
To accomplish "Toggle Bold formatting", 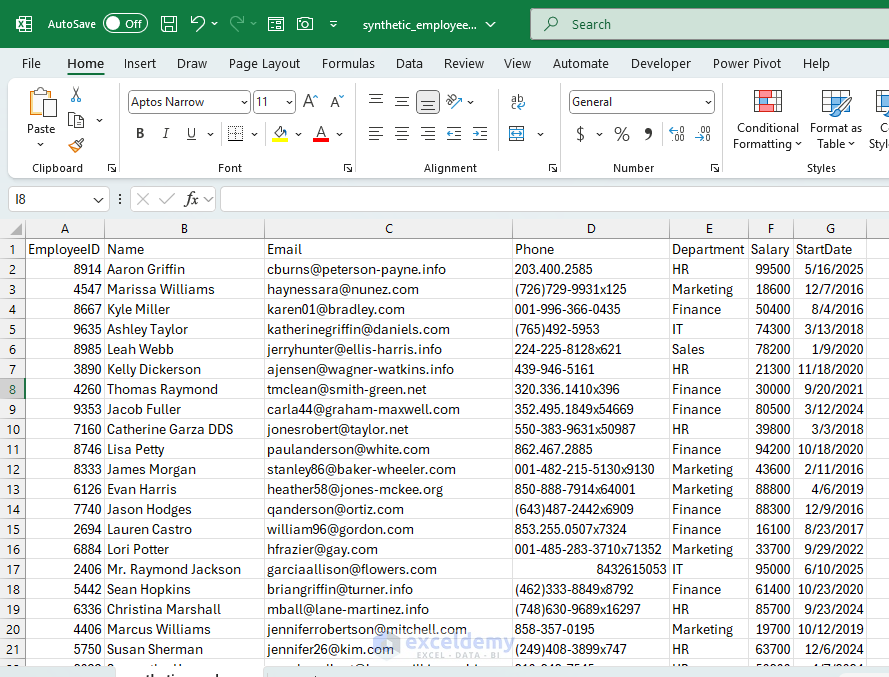I will click(140, 134).
